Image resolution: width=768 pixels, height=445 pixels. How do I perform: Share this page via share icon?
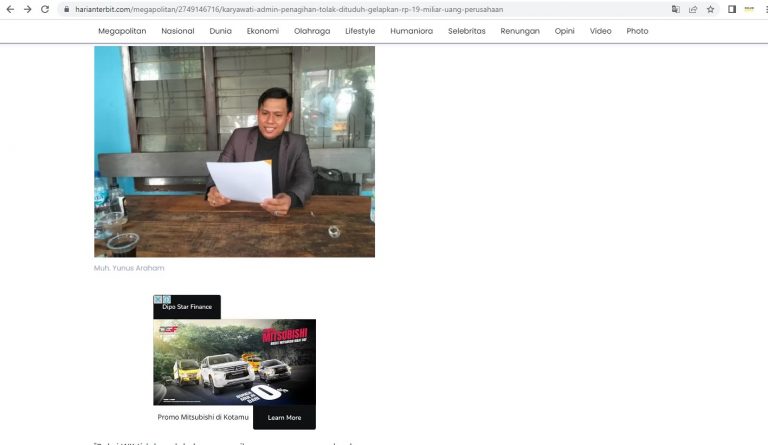[x=693, y=9]
